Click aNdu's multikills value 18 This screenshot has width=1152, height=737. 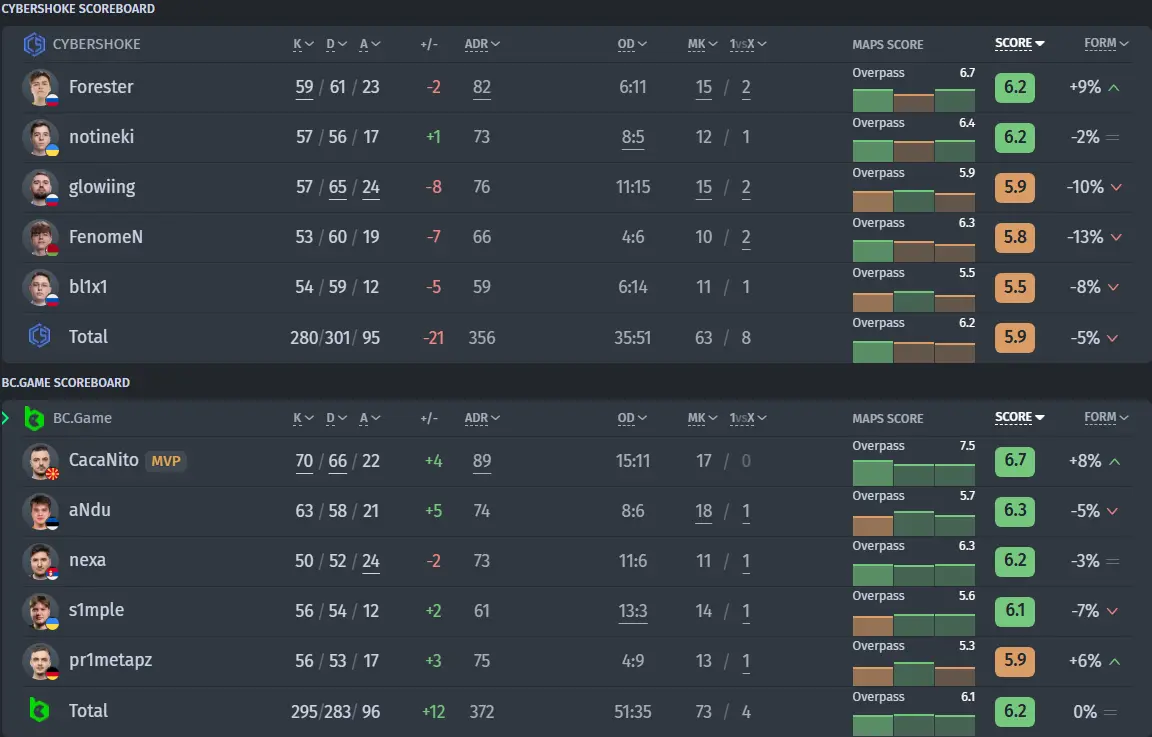[703, 511]
